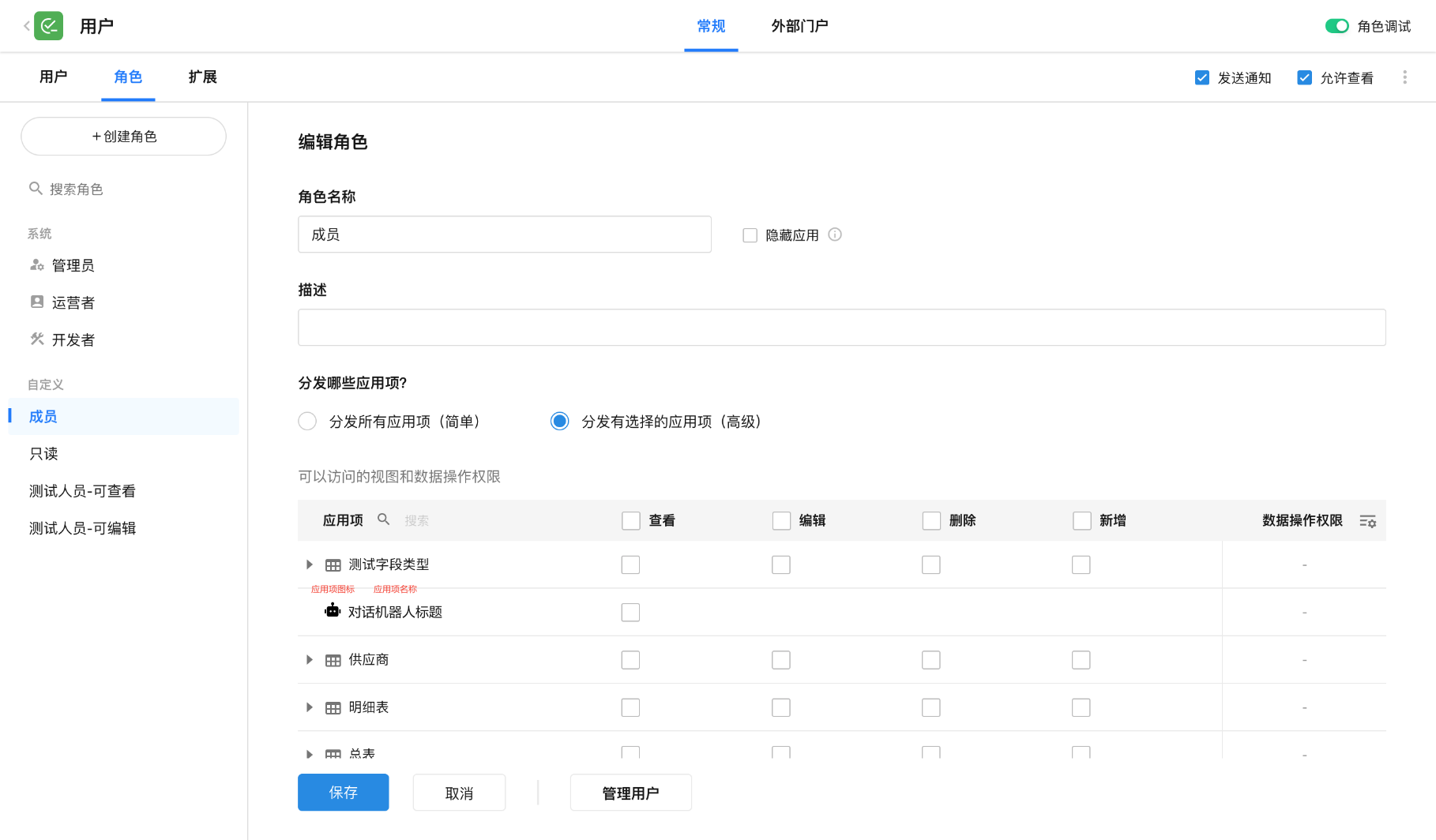Select 分发所有应用项（简单） radio option

click(307, 422)
